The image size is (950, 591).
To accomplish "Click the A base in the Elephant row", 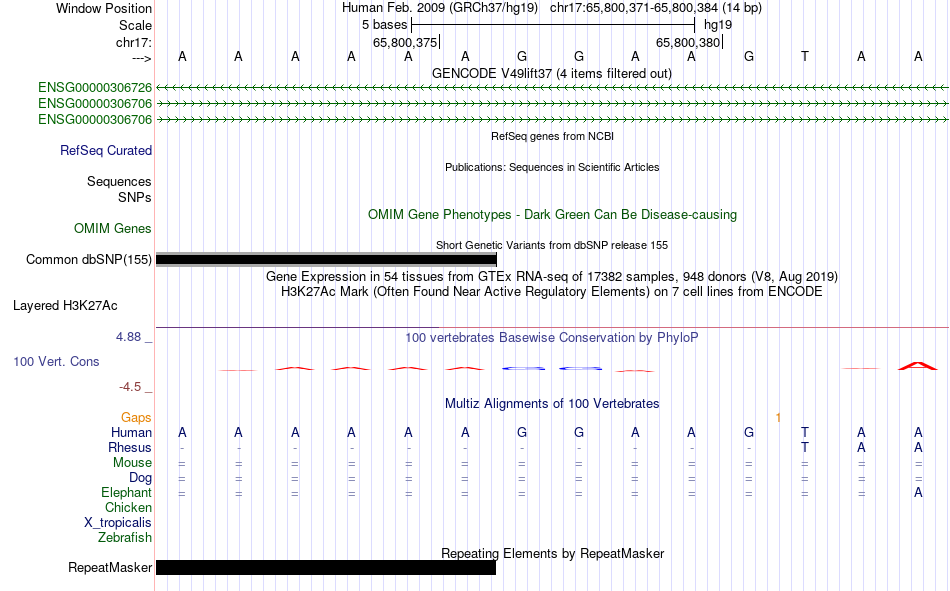I will tap(918, 492).
